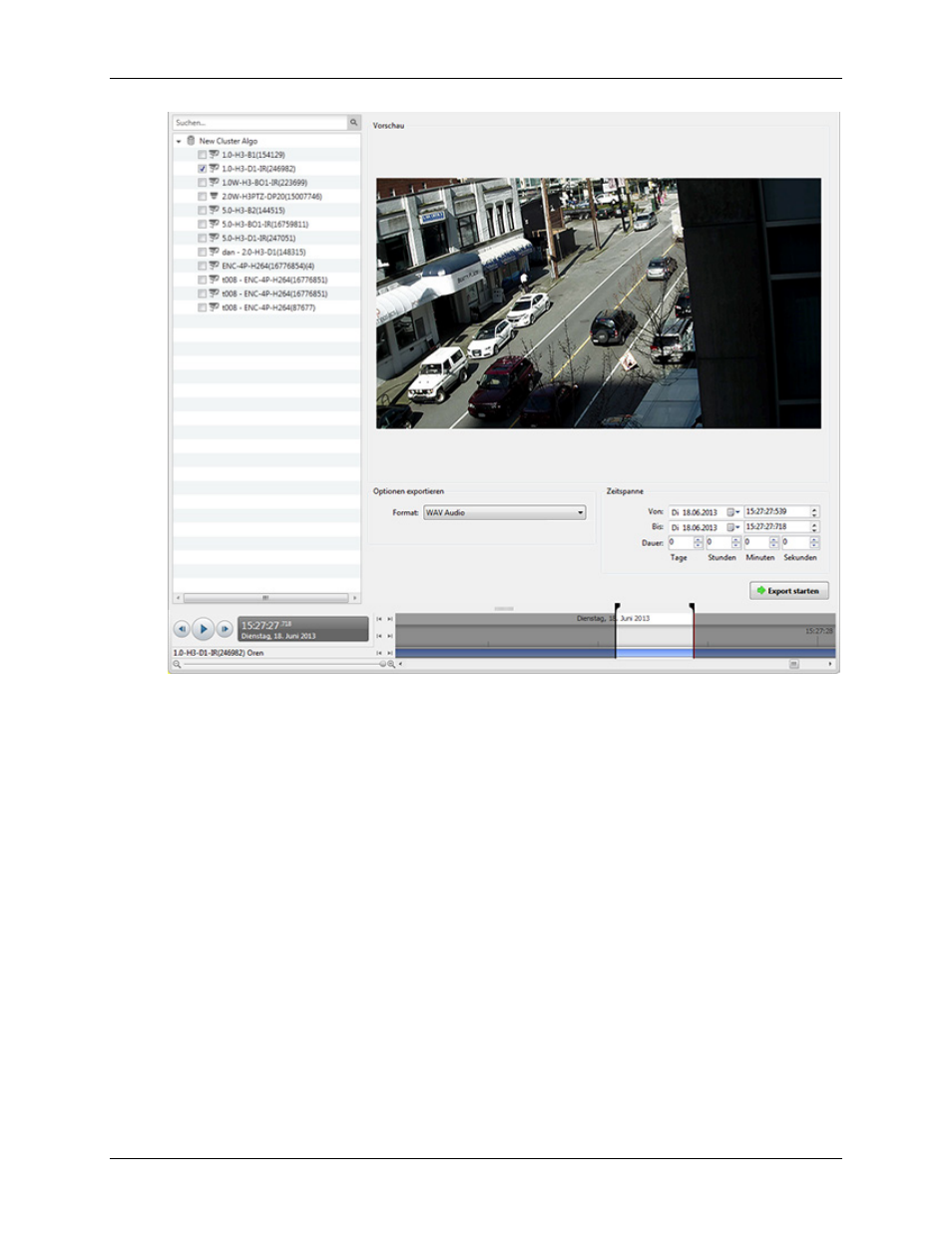Select the 1.0-H3-D1-IR(246982) camera label
The height and width of the screenshot is (1233, 952).
258,169
